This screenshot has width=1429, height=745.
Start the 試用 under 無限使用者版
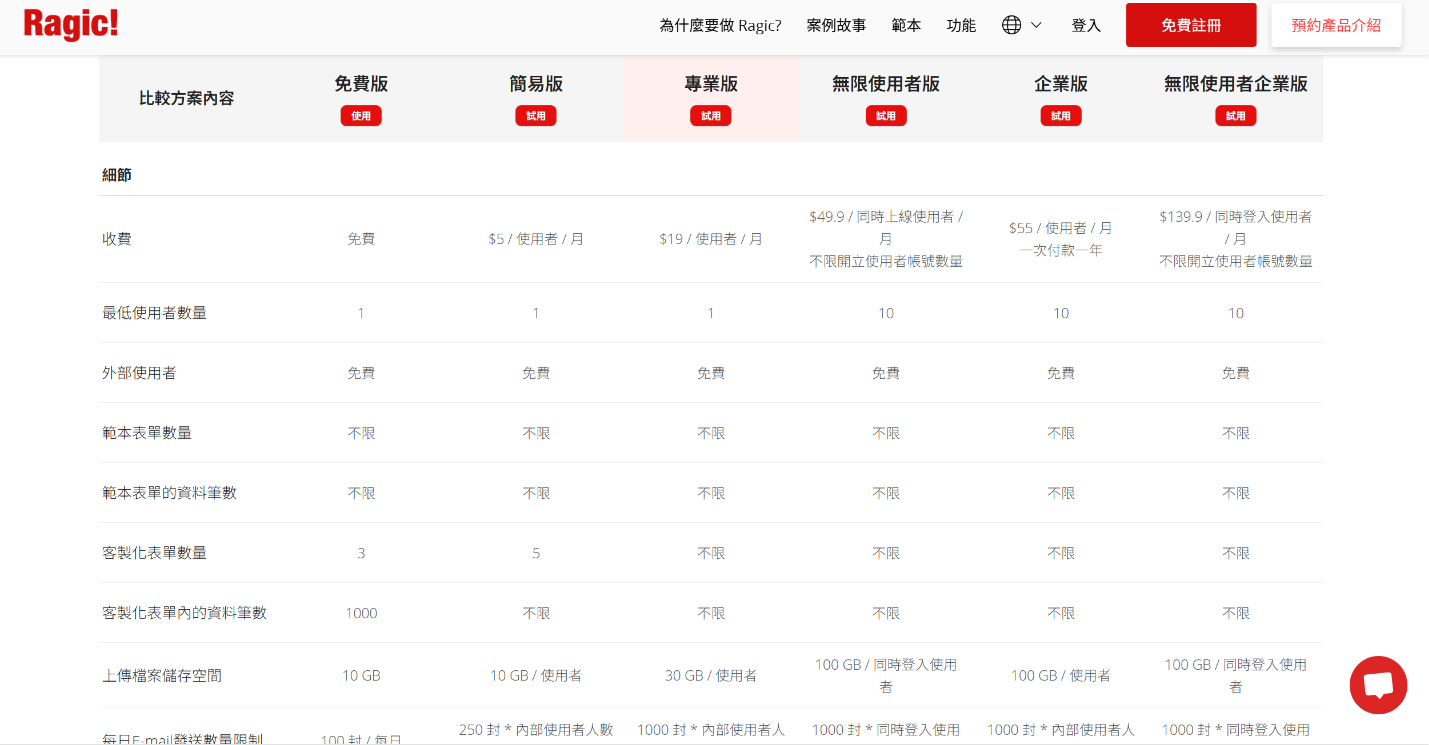tap(886, 116)
